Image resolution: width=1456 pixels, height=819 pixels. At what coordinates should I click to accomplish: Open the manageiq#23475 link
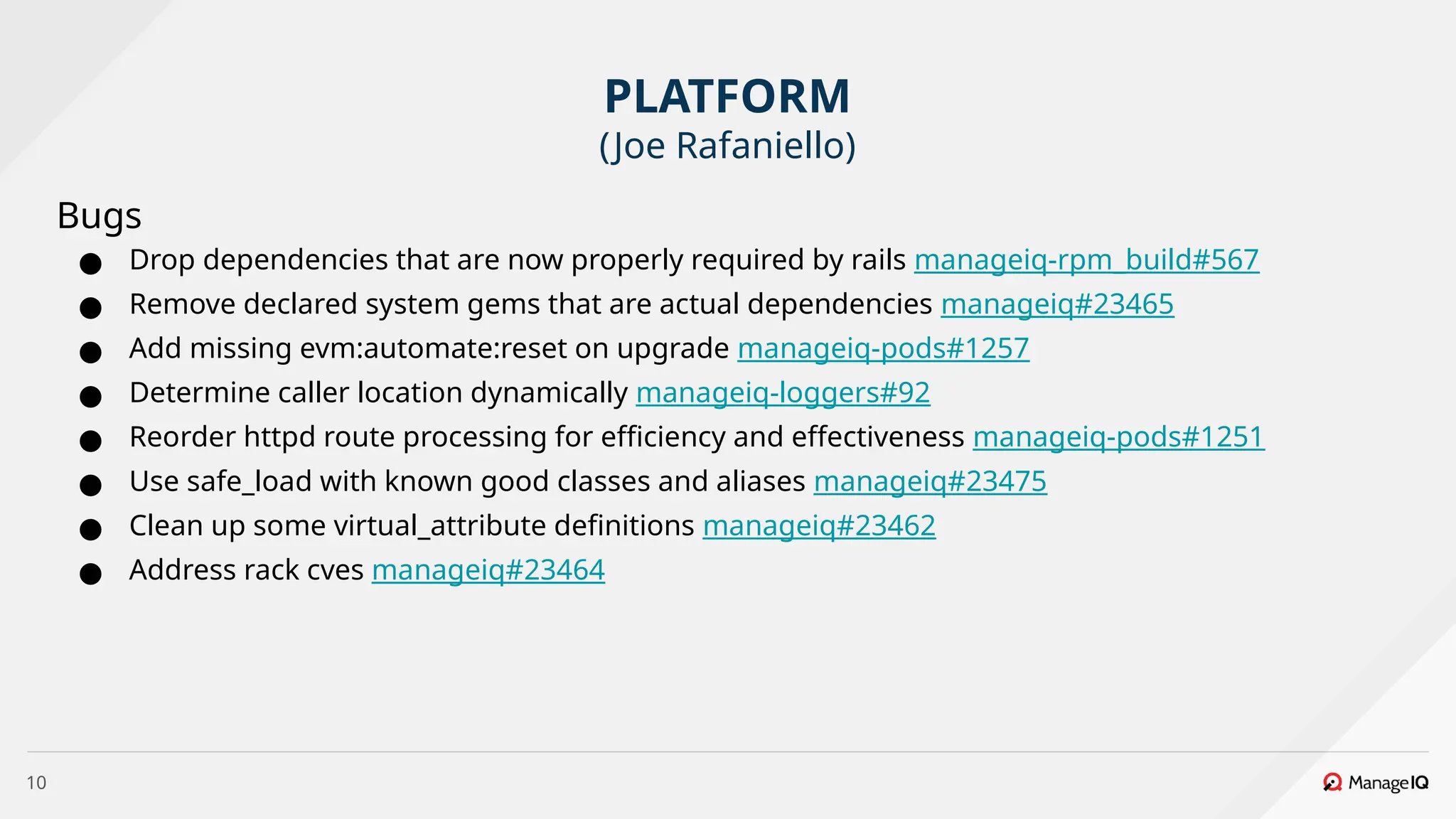930,481
